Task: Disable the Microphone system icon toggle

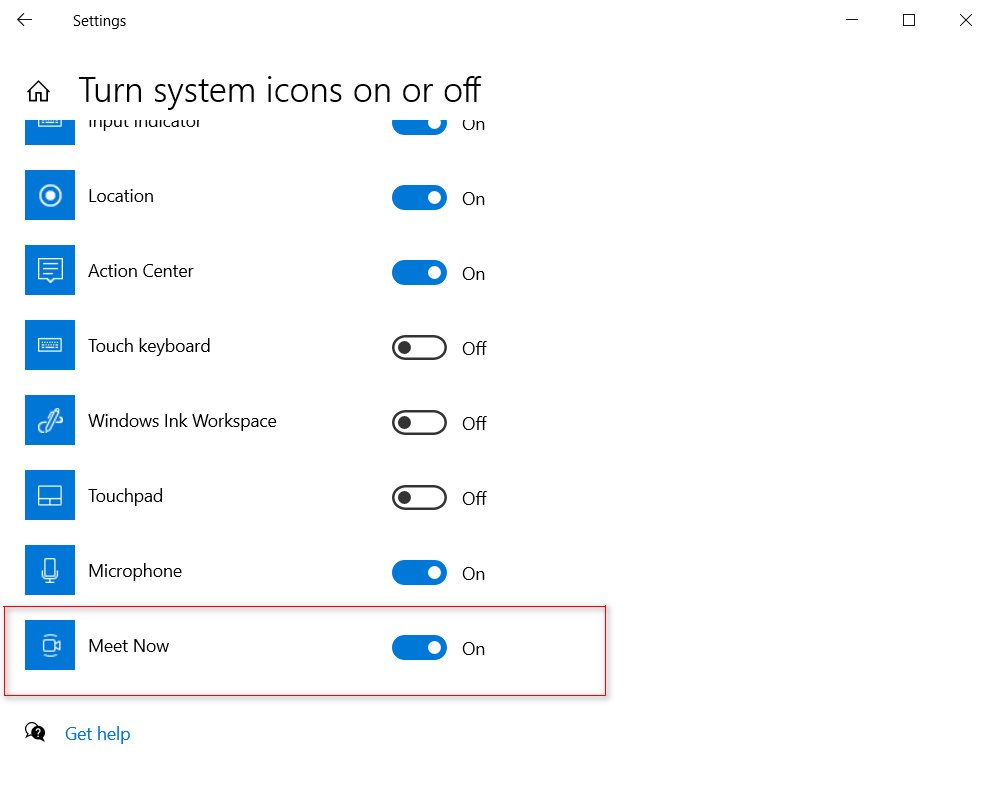Action: point(419,573)
